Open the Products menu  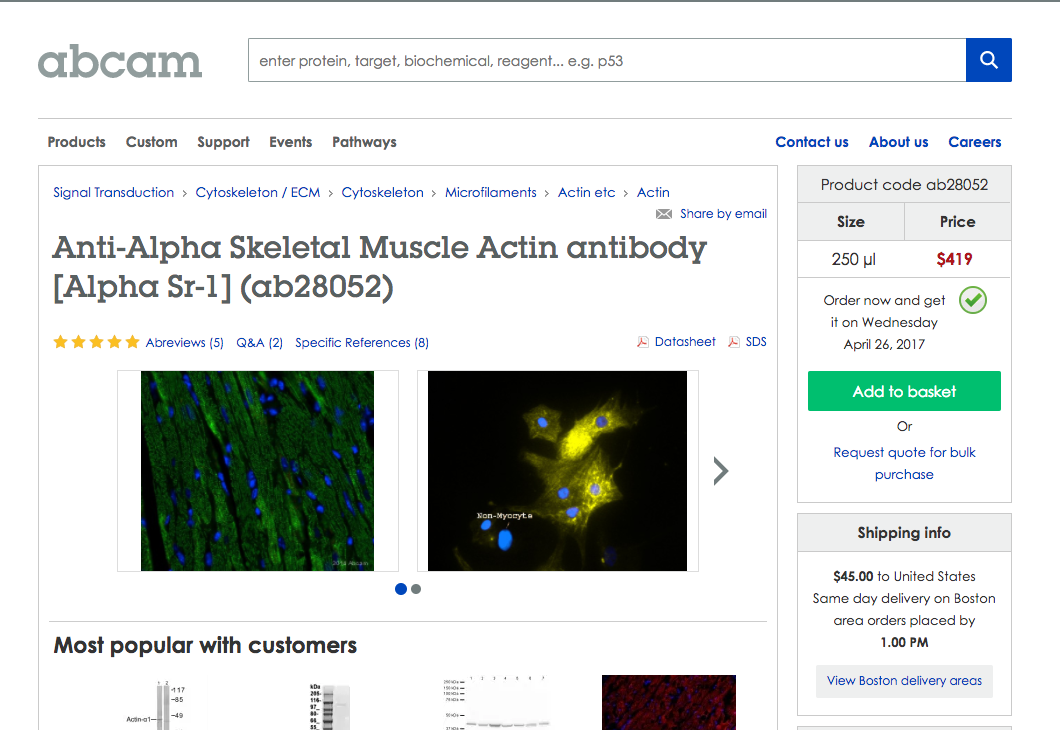[x=76, y=142]
